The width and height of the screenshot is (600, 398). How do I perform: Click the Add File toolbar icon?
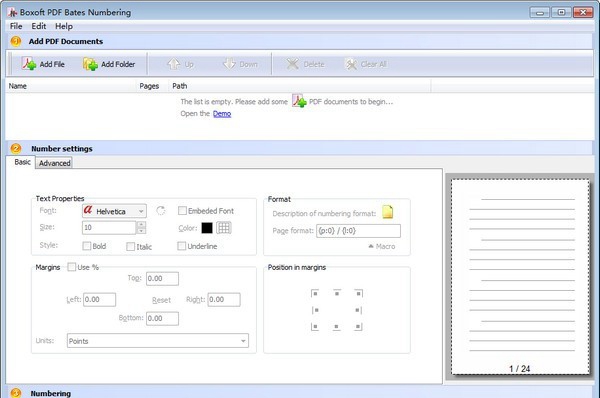[29, 64]
